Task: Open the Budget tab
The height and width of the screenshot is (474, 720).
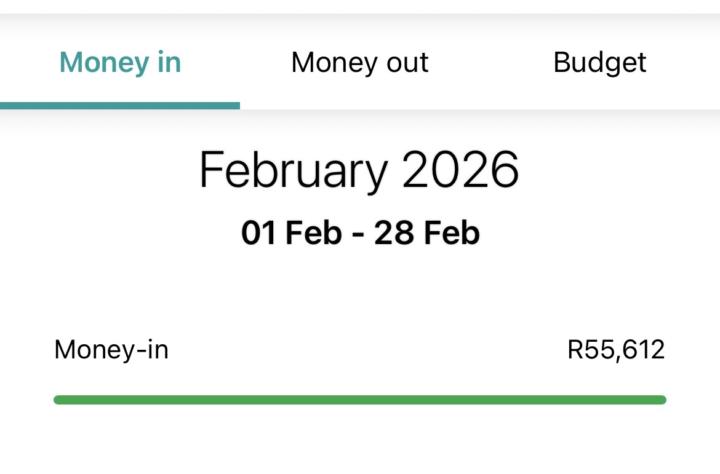Action: pos(599,63)
